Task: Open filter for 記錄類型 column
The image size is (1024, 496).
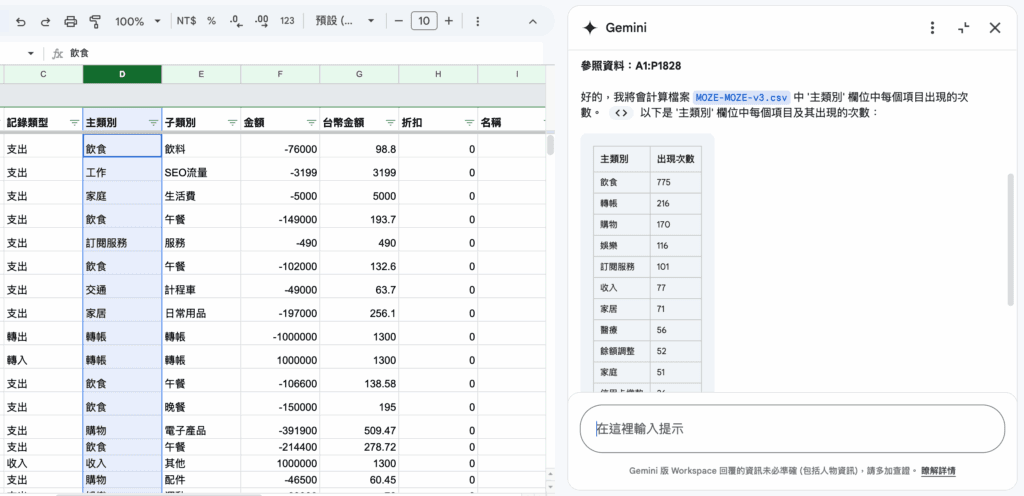Action: [74, 122]
